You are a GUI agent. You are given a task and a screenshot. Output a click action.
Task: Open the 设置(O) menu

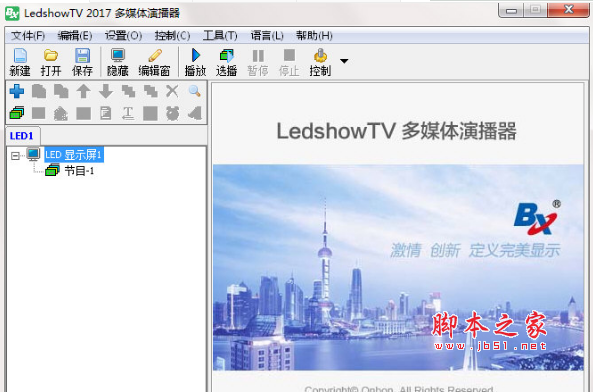(x=123, y=36)
